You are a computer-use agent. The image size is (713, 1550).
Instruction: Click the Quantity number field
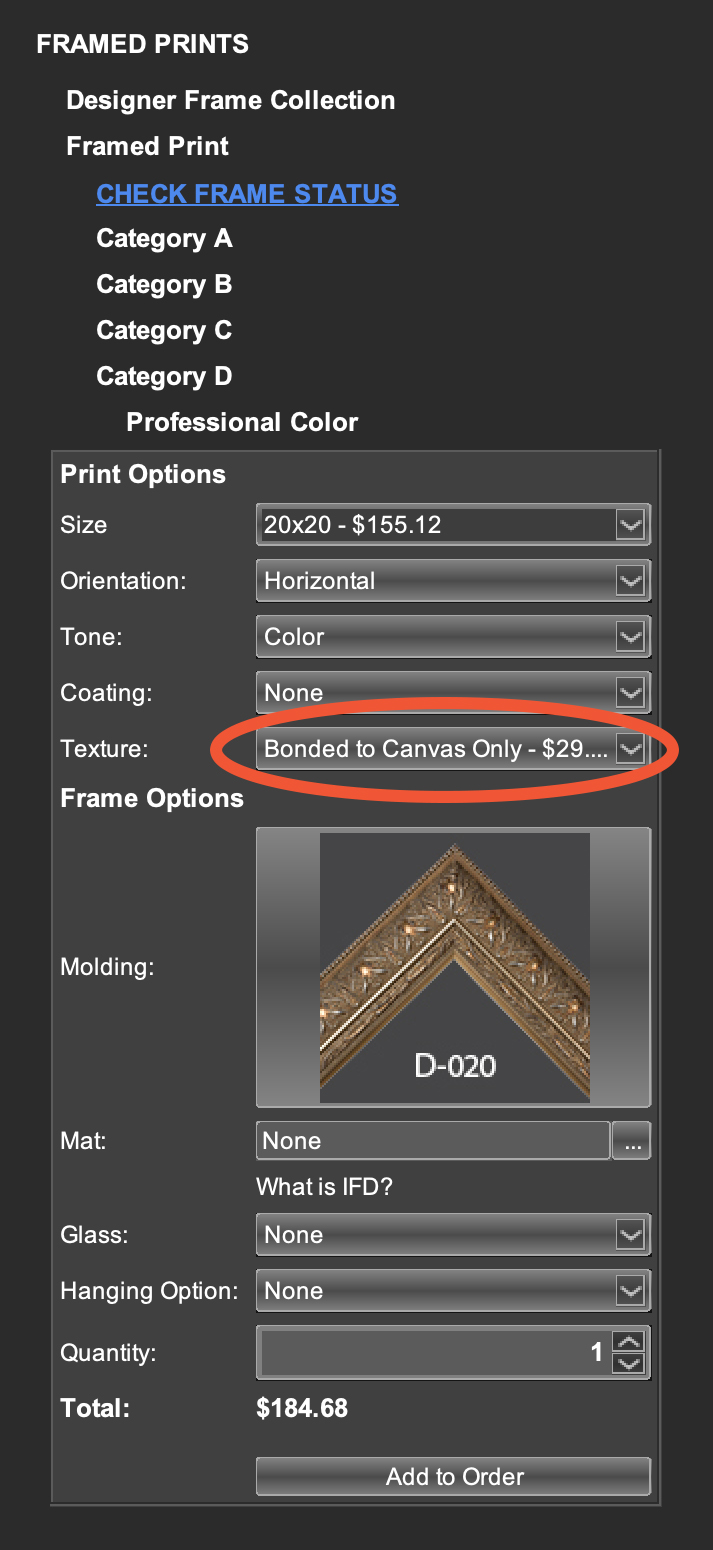tap(434, 1353)
